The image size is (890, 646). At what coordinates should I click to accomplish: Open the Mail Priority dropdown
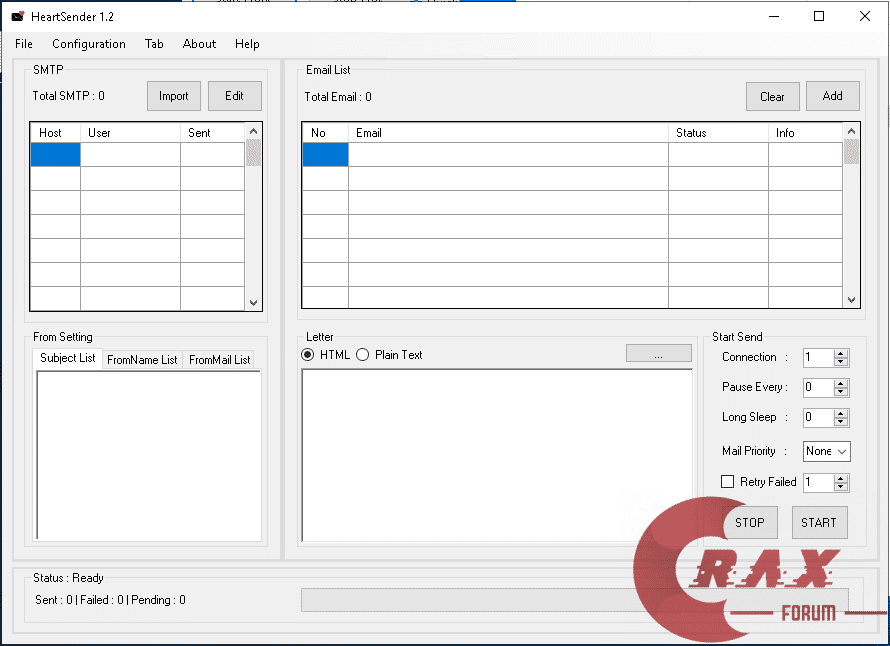826,452
